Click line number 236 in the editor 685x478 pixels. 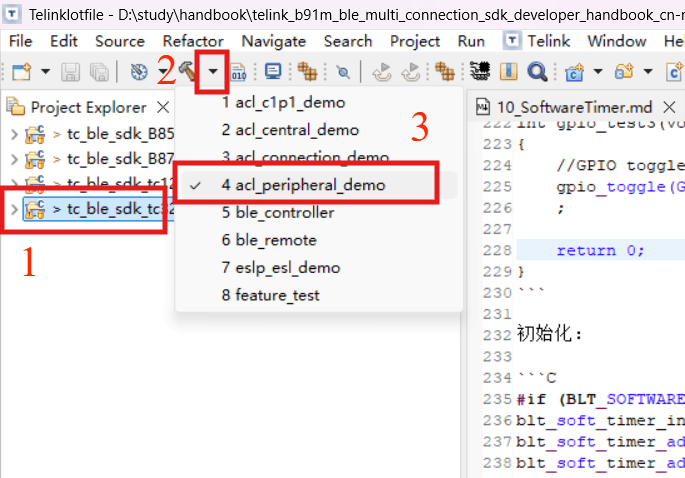click(x=497, y=420)
